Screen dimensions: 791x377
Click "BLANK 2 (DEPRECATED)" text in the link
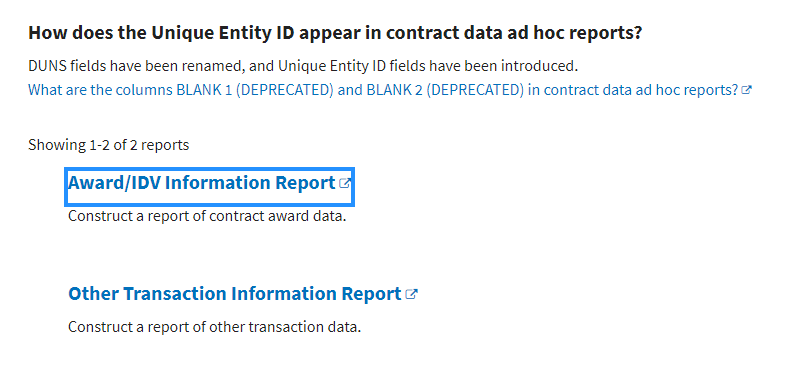coord(445,90)
